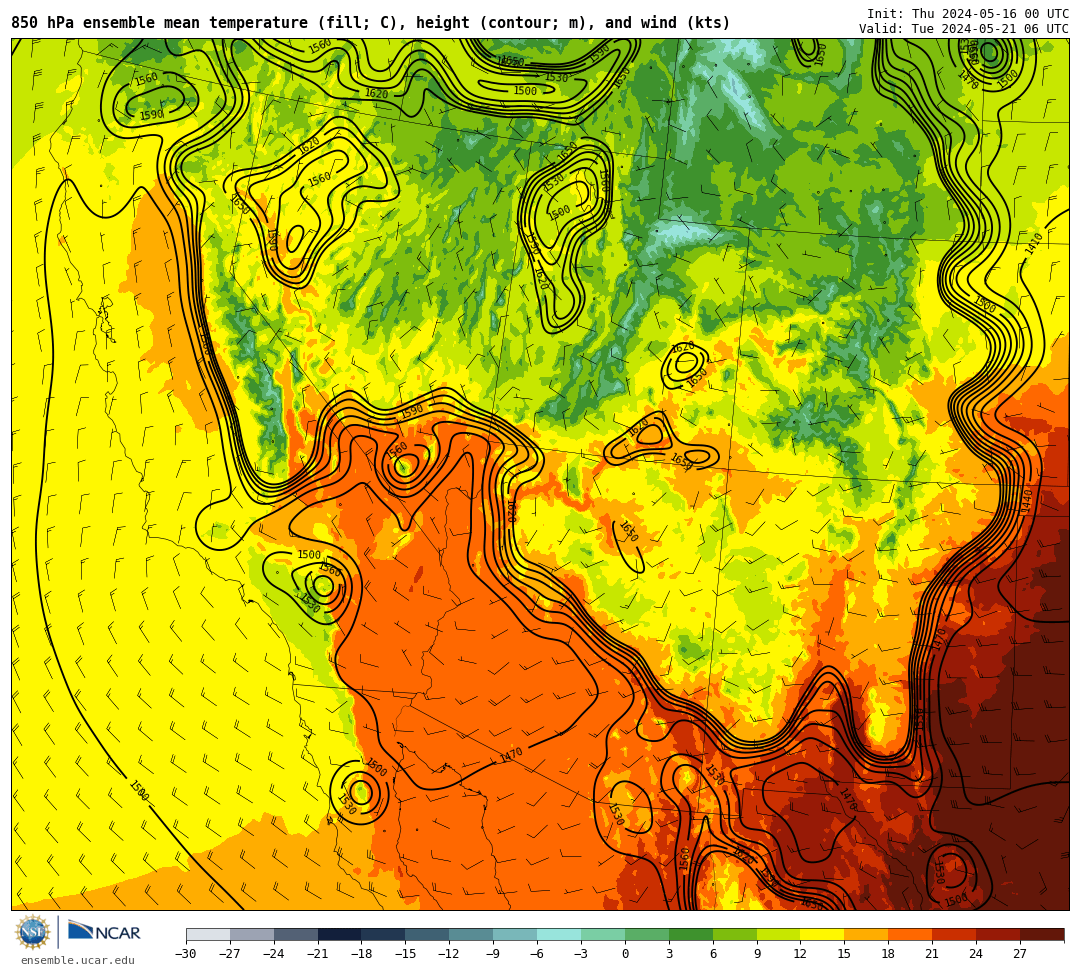This screenshot has width=1080, height=973.
Task: Click the −30 colorbar tick label
Action: pos(186,954)
